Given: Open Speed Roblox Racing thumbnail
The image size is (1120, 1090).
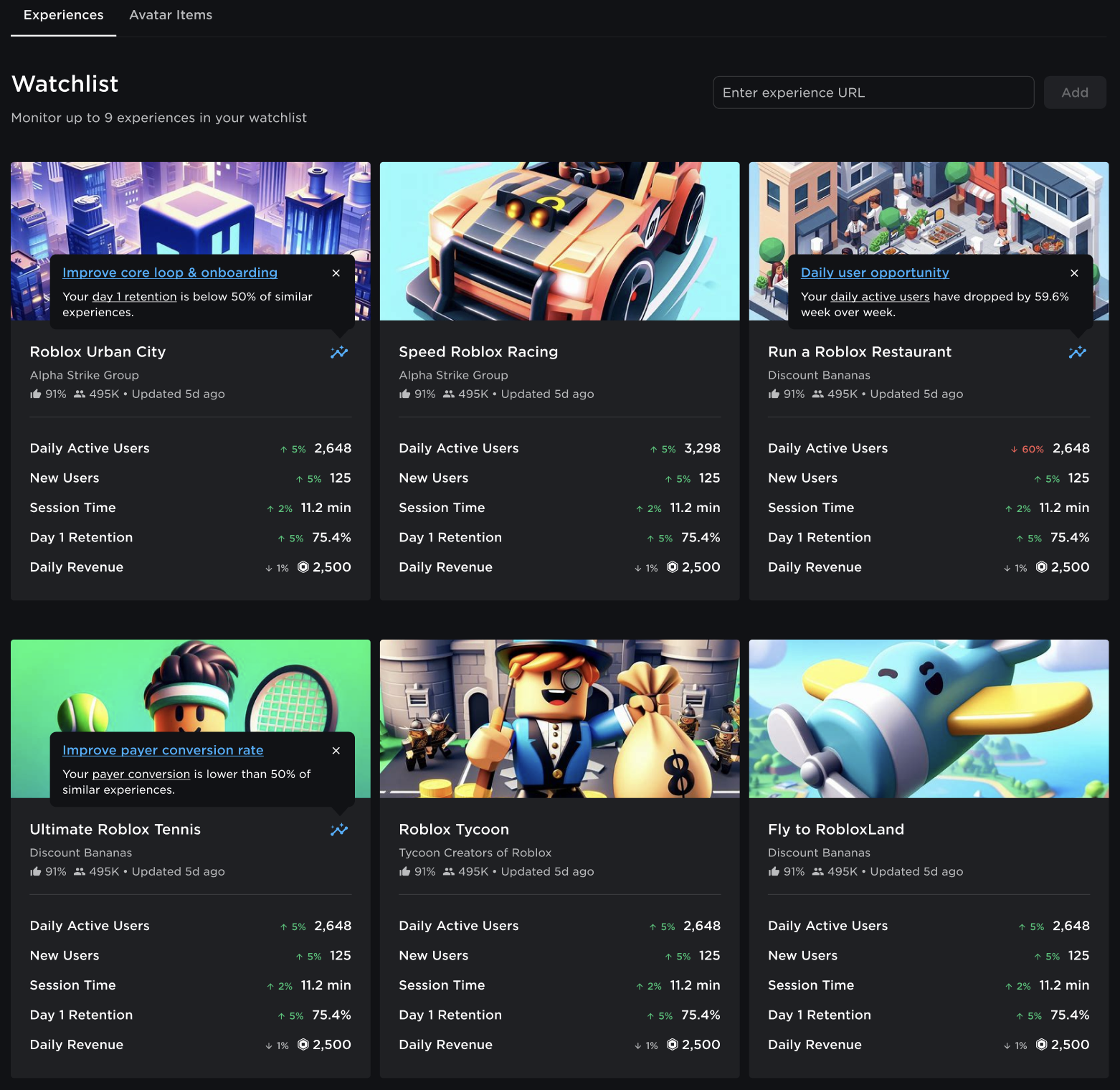Looking at the screenshot, I should [559, 241].
